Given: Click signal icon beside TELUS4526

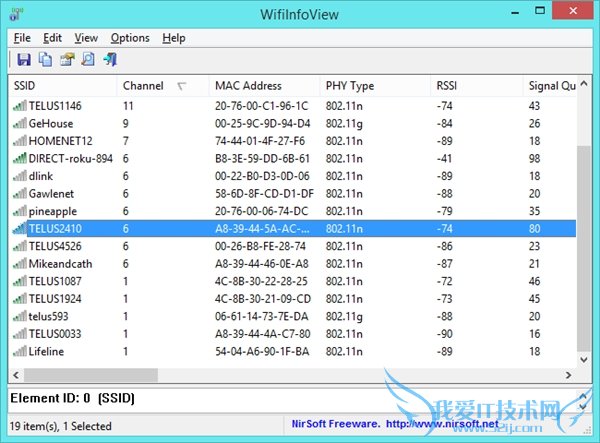Looking at the screenshot, I should 20,246.
